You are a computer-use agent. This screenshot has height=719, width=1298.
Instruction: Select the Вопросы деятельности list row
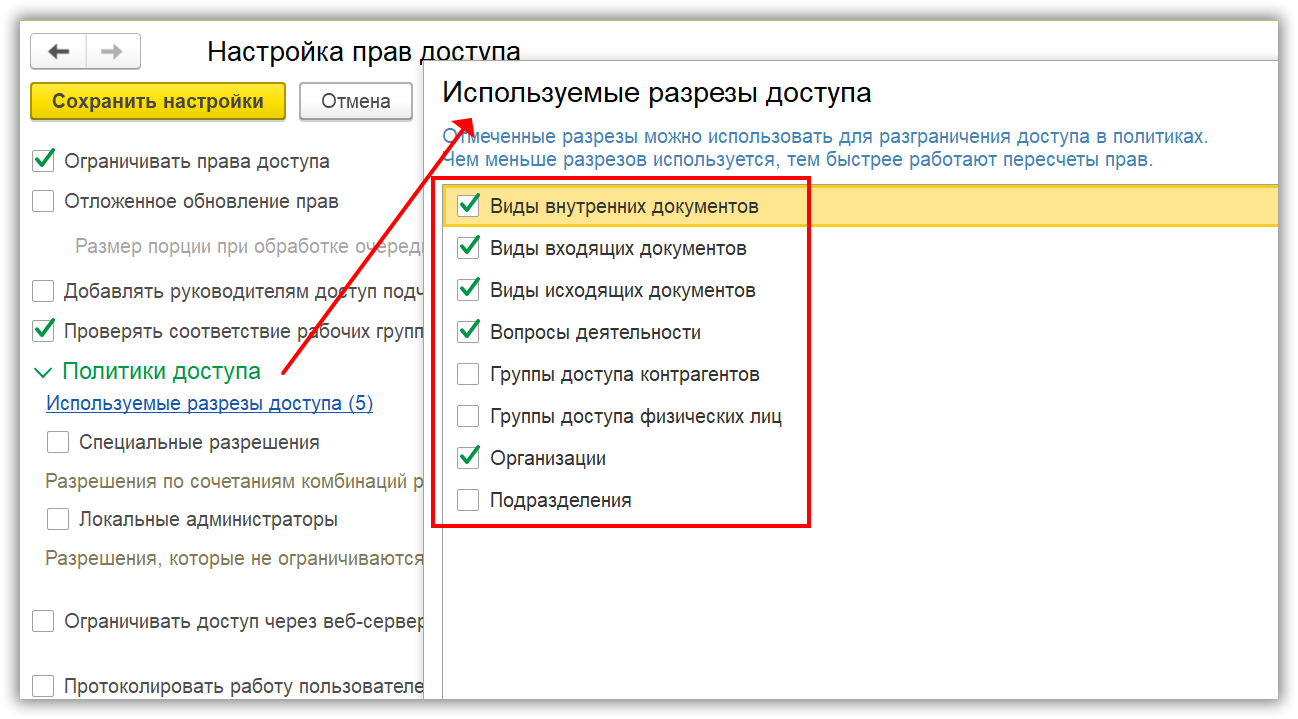[x=595, y=332]
